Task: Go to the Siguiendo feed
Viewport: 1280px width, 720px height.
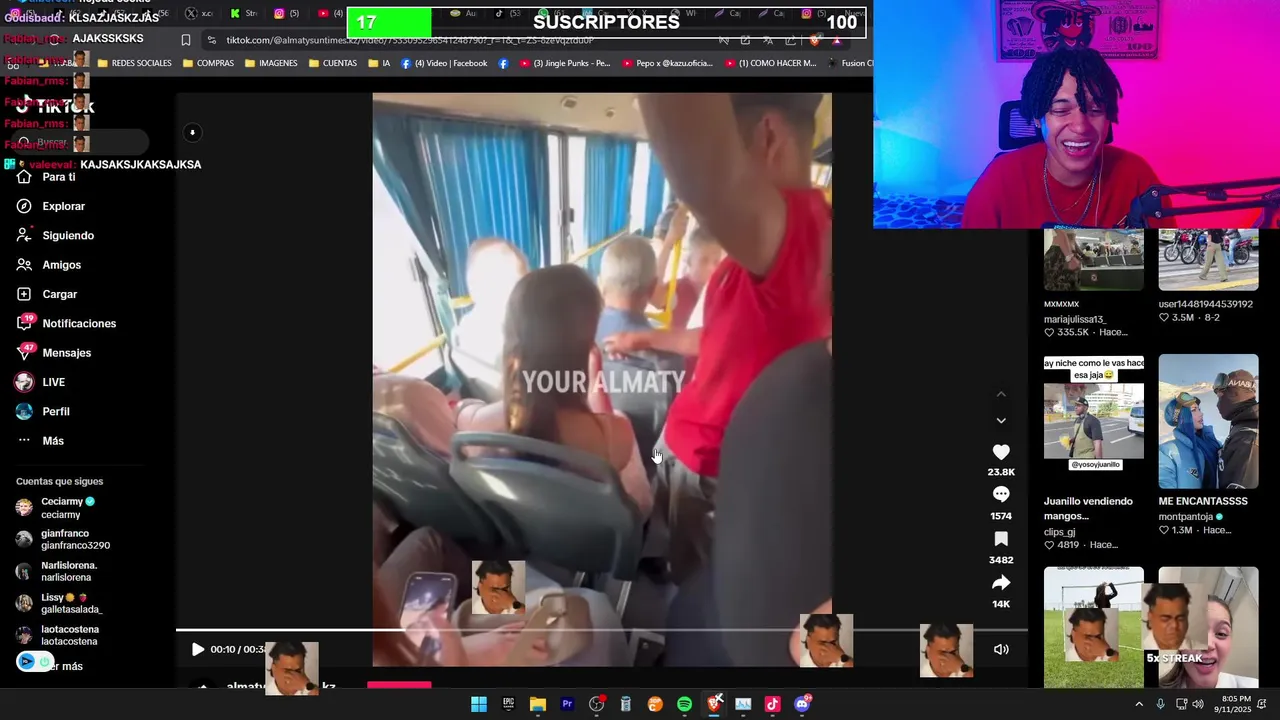Action: click(x=55, y=235)
